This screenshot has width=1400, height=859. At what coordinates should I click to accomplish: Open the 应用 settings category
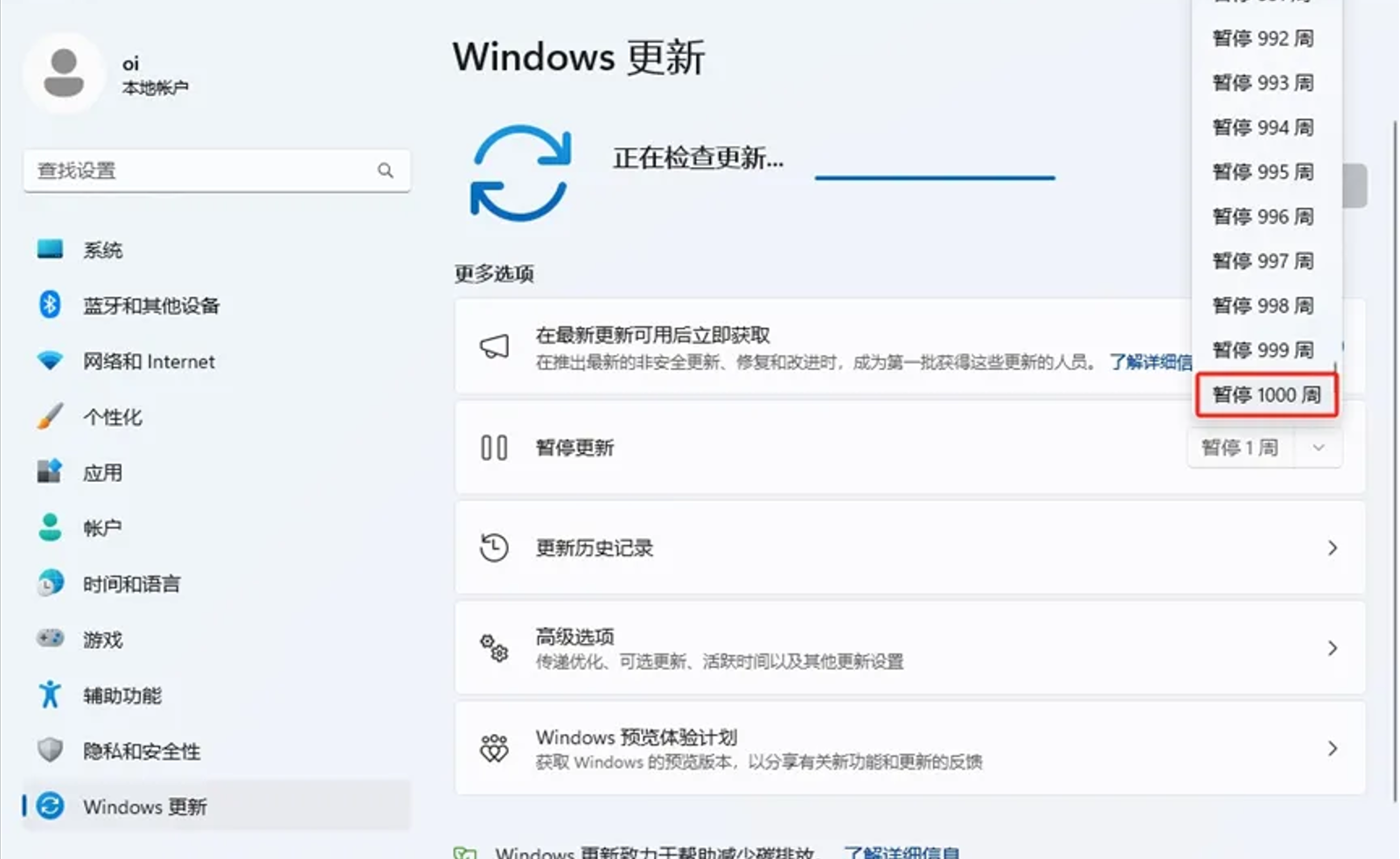point(217,472)
